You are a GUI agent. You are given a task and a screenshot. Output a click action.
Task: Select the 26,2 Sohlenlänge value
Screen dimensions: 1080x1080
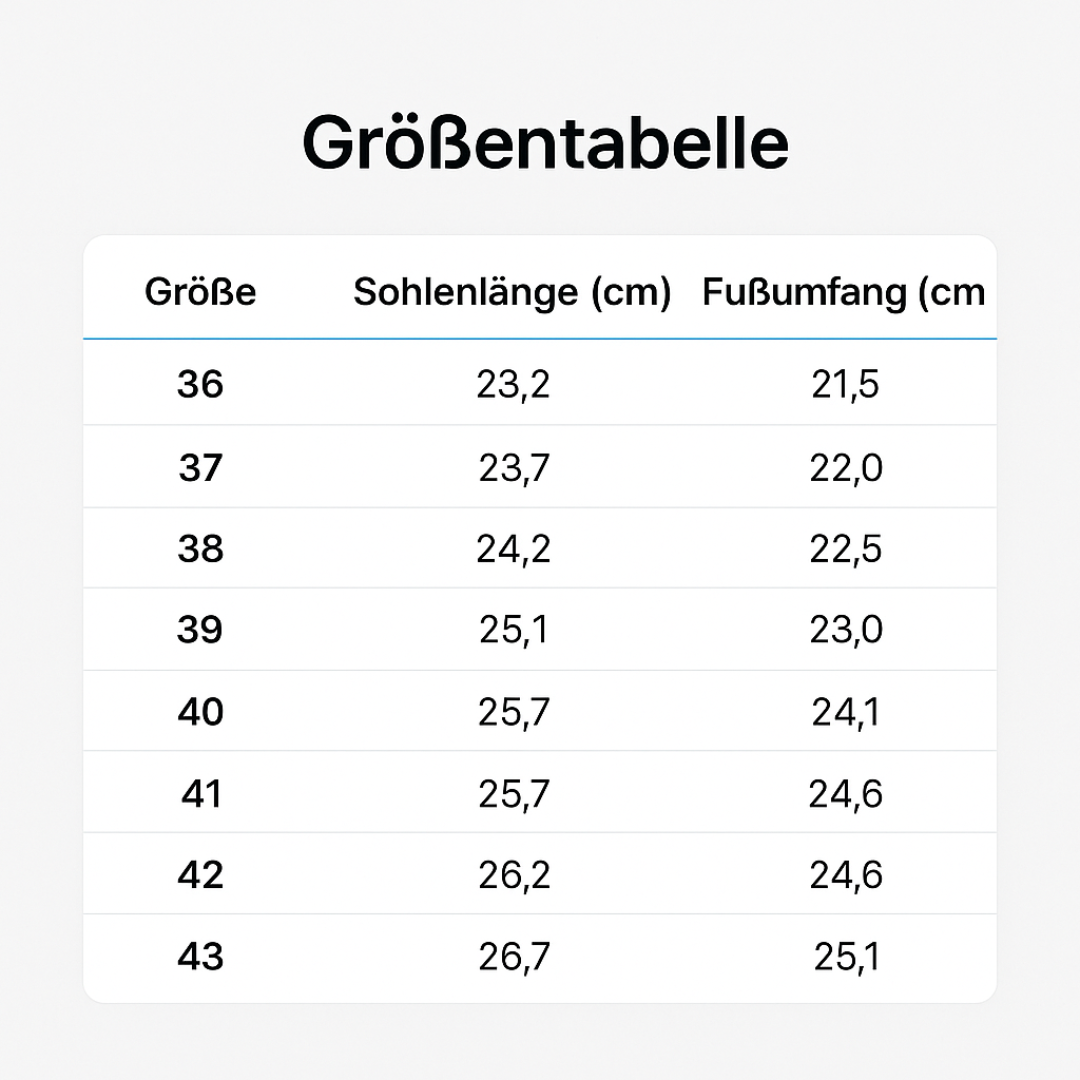[x=513, y=875]
